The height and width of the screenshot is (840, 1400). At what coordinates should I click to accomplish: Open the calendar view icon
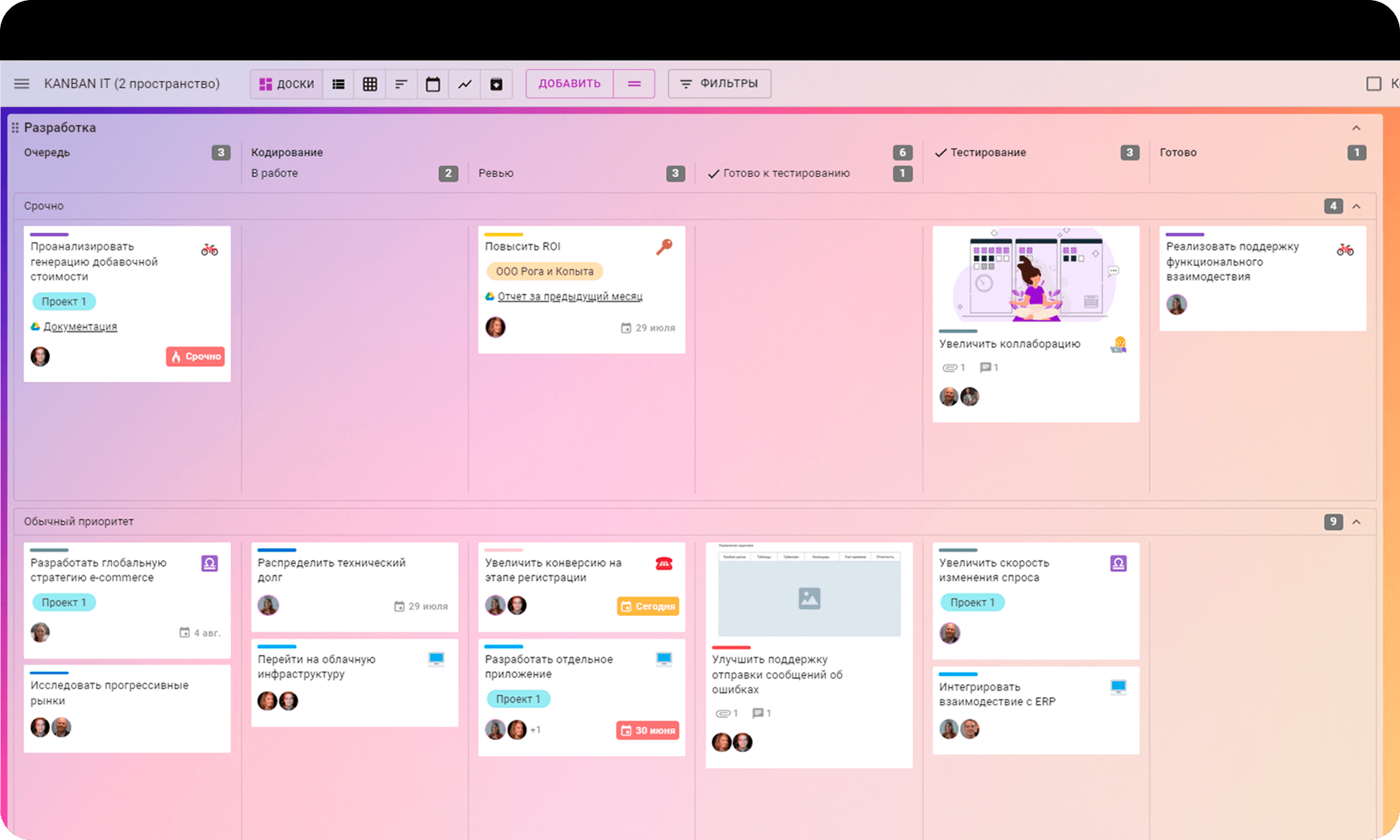coord(433,84)
